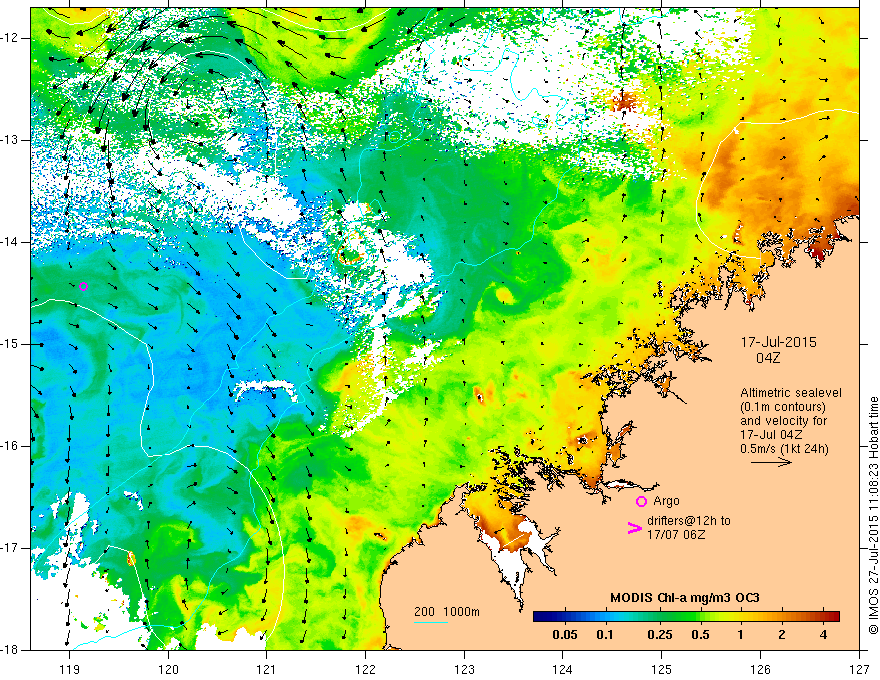Click the latitude axis label '-17'

click(11, 548)
